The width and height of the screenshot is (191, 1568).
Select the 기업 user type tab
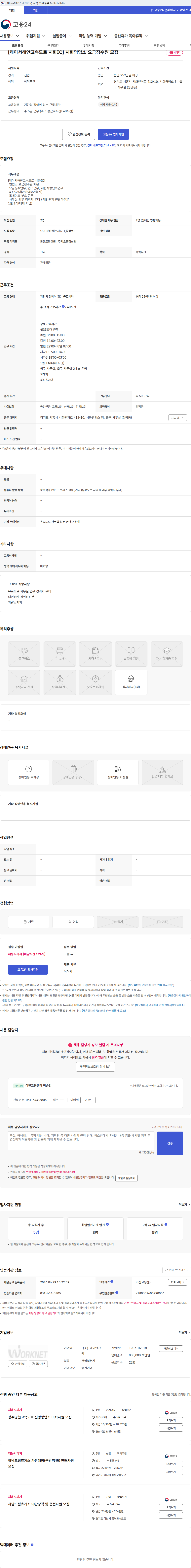click(x=36, y=10)
